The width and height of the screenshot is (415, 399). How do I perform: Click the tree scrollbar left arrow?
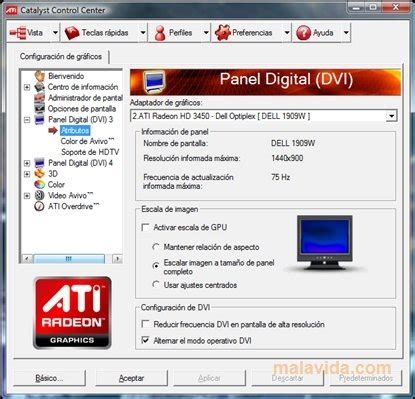point(27,259)
